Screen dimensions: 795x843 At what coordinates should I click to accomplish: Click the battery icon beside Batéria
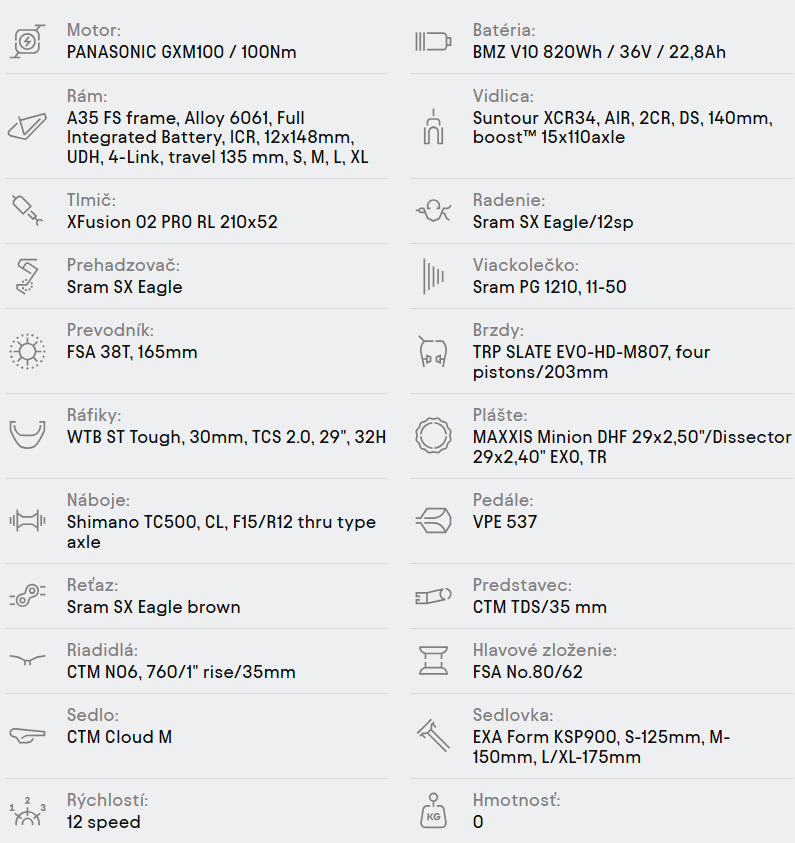pos(433,41)
